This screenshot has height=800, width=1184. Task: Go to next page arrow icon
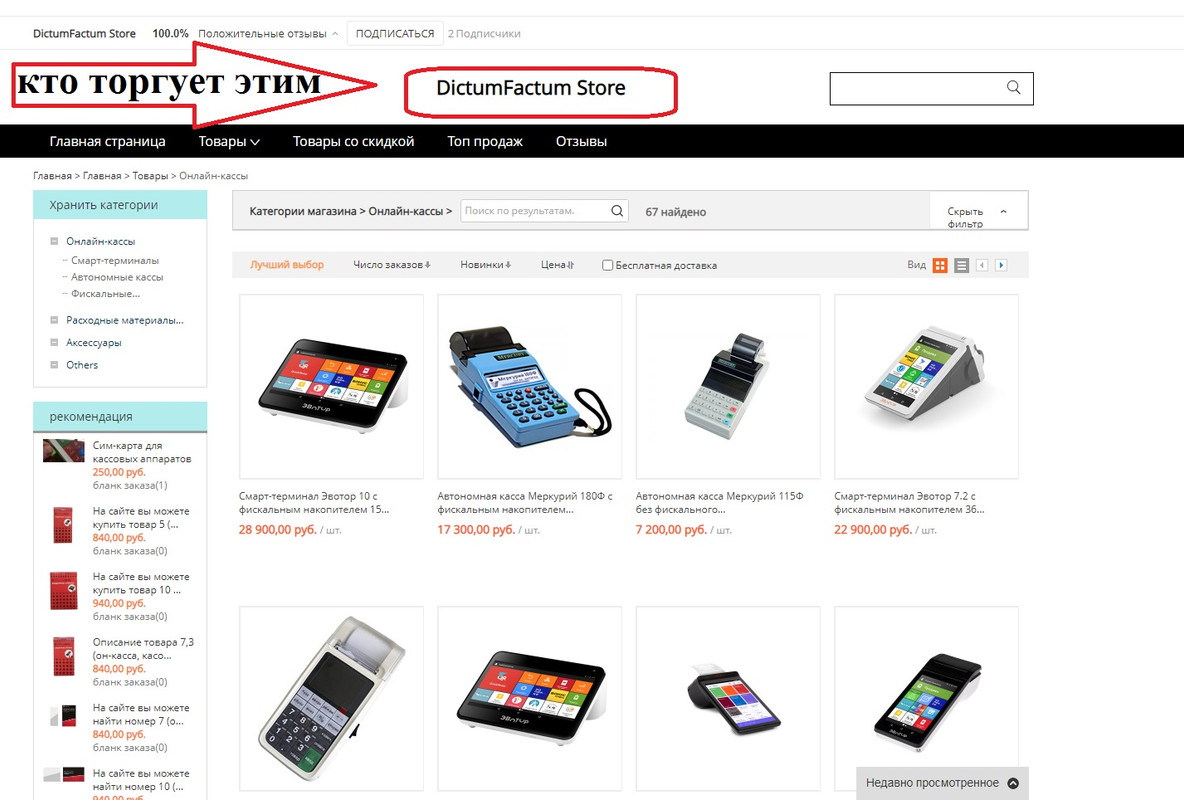pos(1001,265)
